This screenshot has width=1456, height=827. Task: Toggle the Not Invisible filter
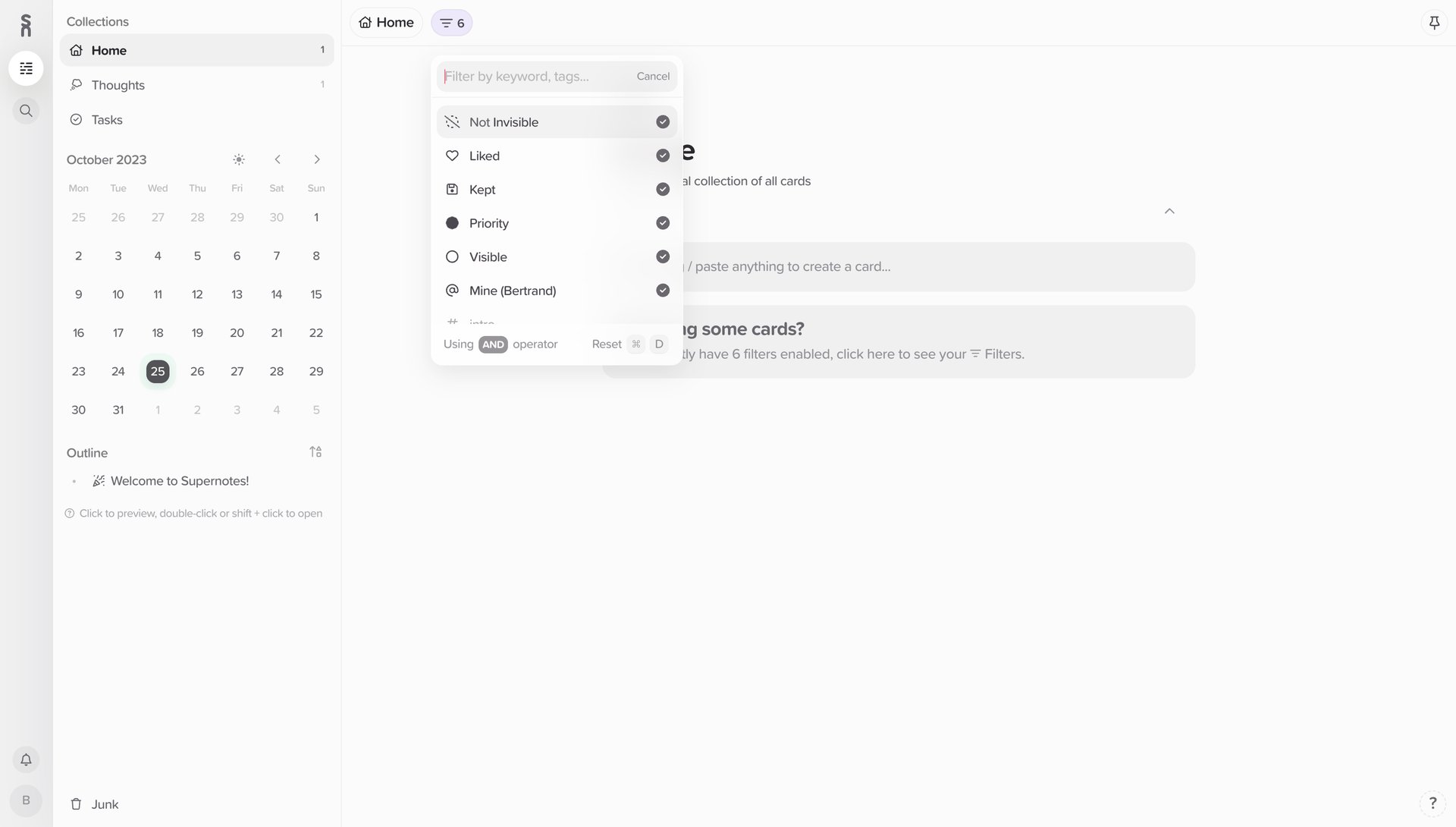(x=662, y=121)
